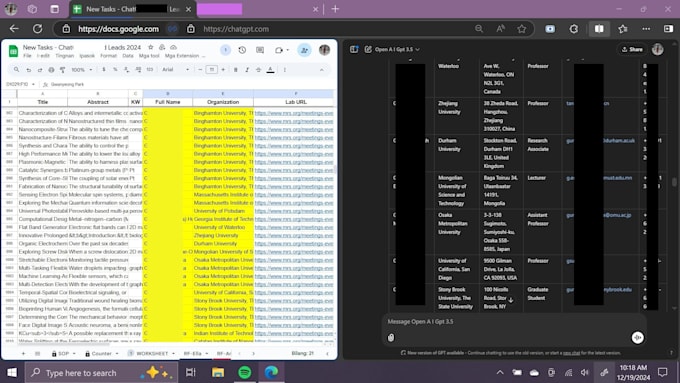The width and height of the screenshot is (680, 383).
Task: Click the Redo arrow in Sheets toolbar
Action: click(x=40, y=70)
